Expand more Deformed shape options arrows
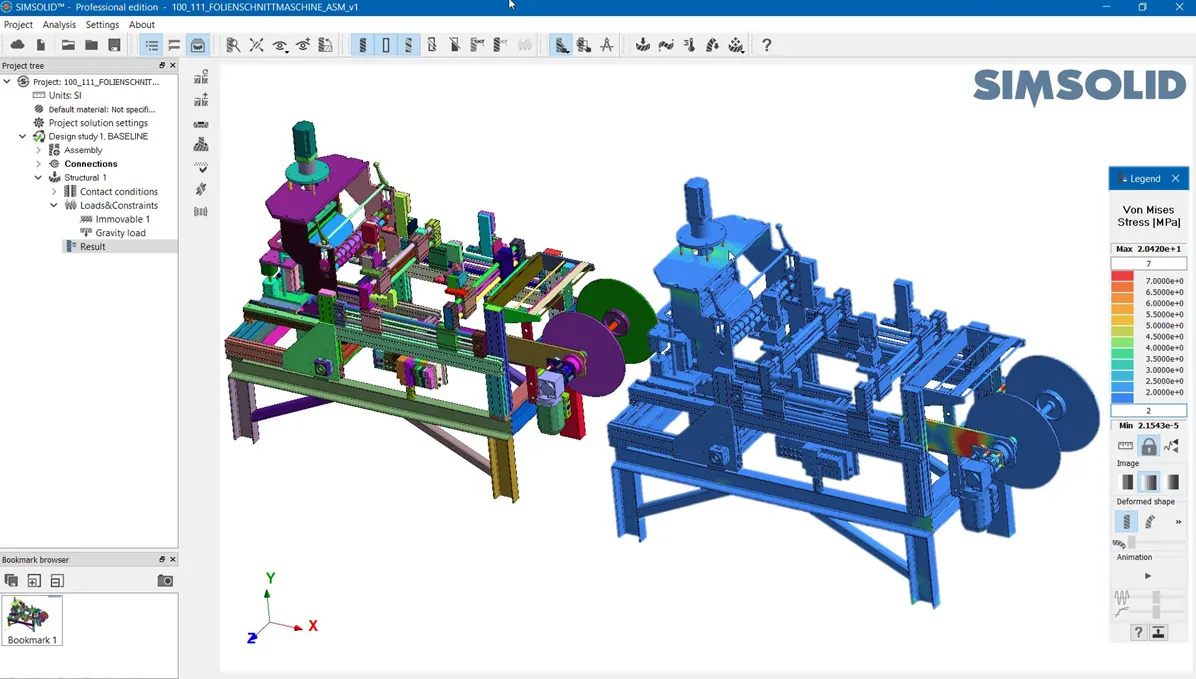The image size is (1196, 679). pyautogui.click(x=1178, y=522)
